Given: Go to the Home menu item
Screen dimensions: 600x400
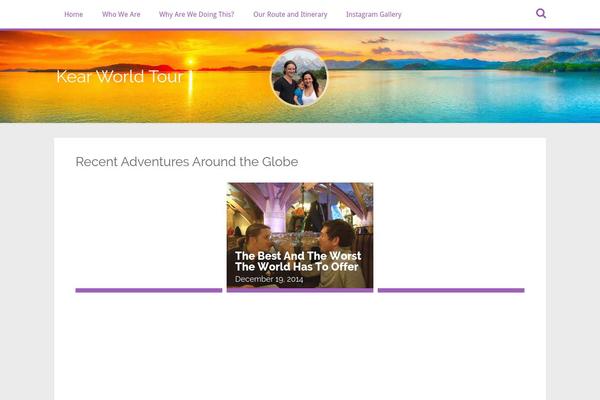Looking at the screenshot, I should (x=73, y=15).
